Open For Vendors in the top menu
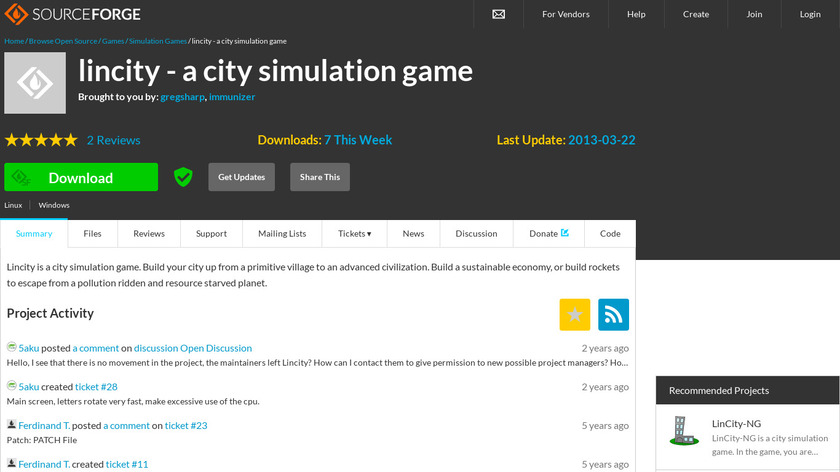 coord(566,14)
